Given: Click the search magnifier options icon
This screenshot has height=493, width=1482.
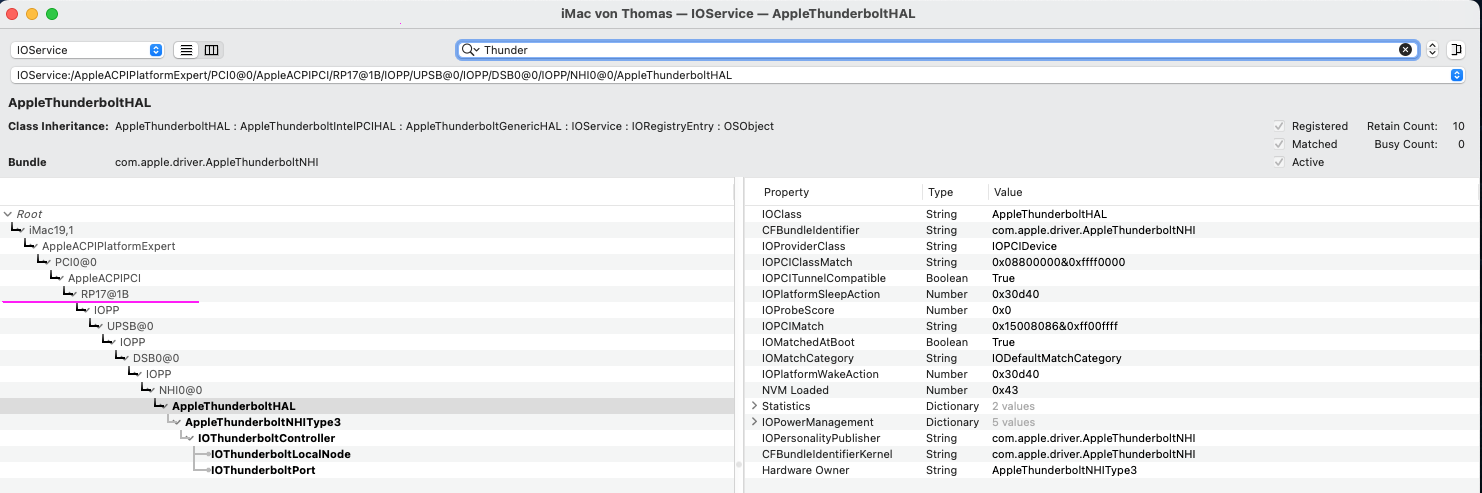Looking at the screenshot, I should tap(469, 50).
